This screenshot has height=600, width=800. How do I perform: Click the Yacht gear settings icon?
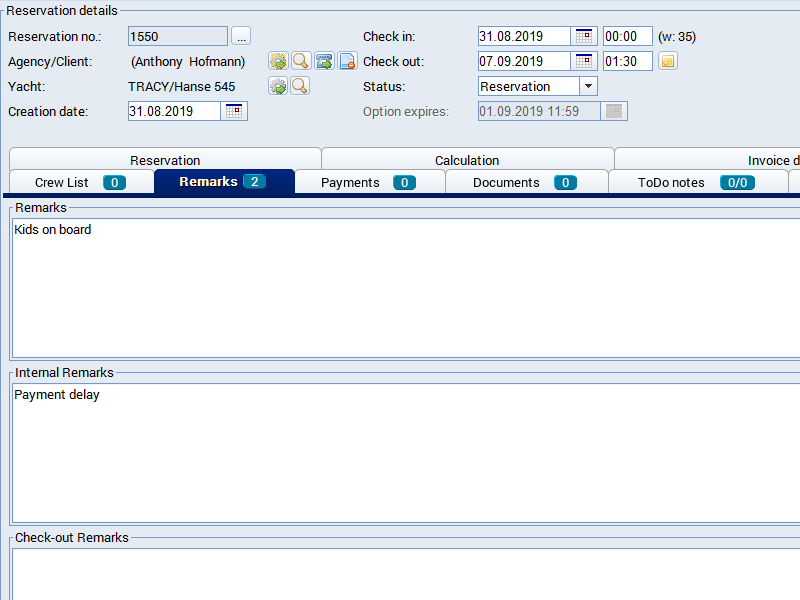(x=278, y=86)
